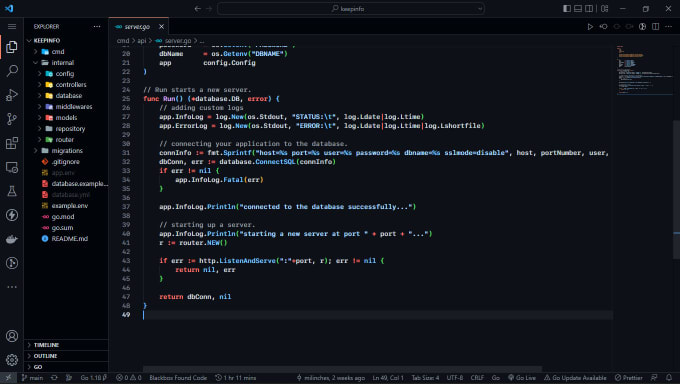Image resolution: width=680 pixels, height=384 pixels.
Task: Click server.go in the breadcrumb
Action: (173, 41)
